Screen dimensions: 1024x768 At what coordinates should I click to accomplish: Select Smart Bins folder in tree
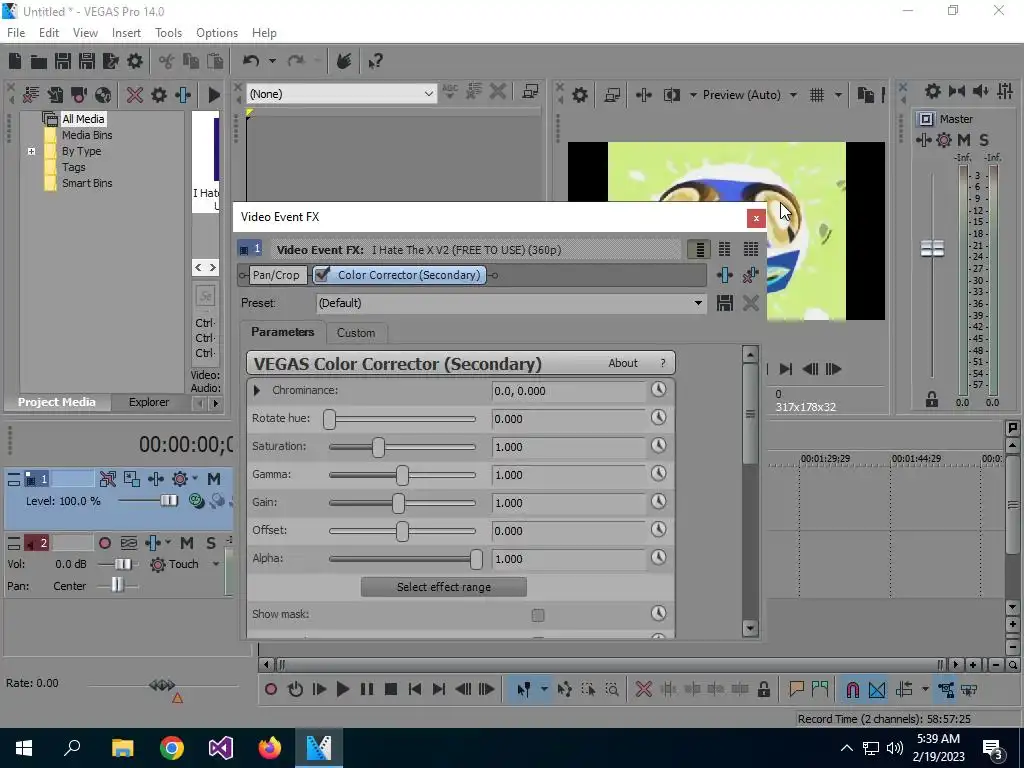(87, 184)
